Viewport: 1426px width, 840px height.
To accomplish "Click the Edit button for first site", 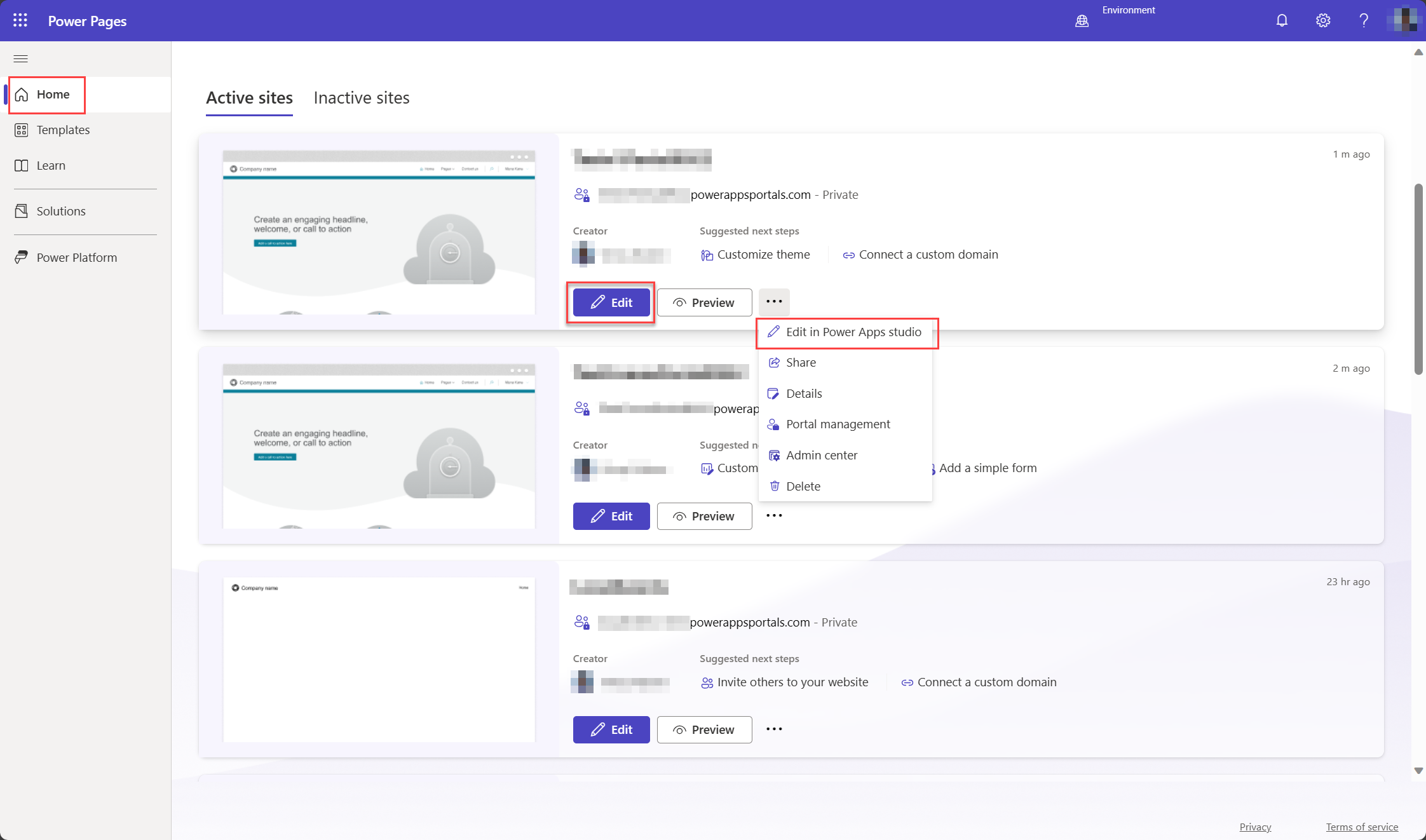I will [610, 302].
